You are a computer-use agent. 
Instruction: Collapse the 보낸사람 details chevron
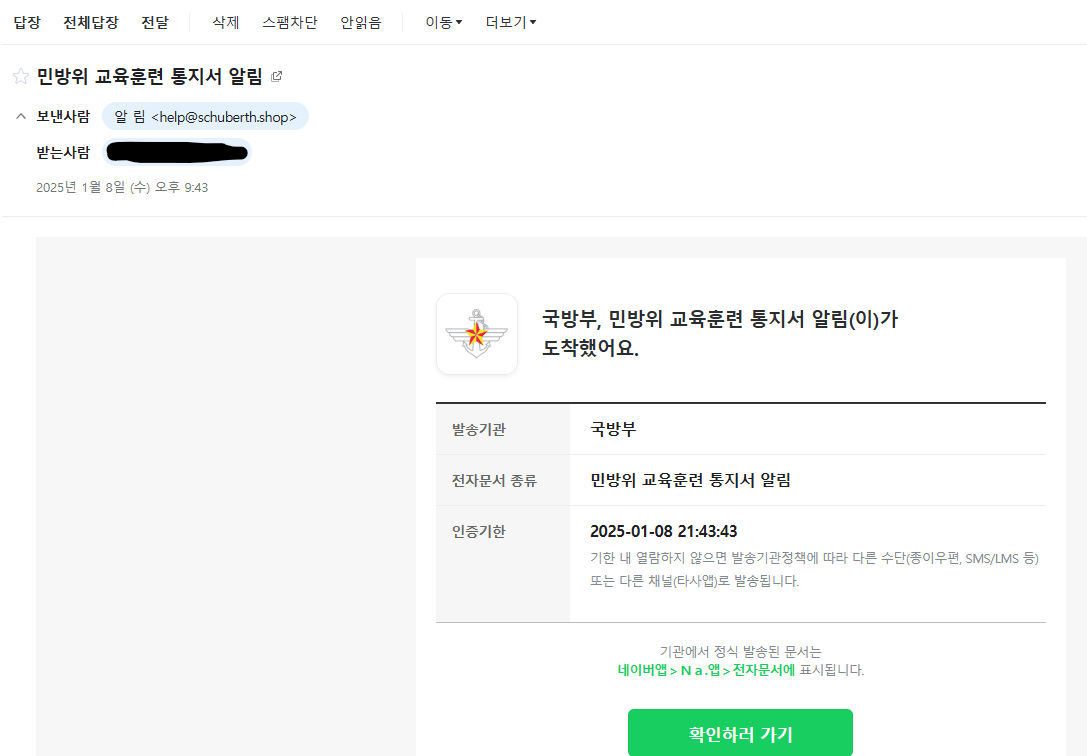pos(20,117)
